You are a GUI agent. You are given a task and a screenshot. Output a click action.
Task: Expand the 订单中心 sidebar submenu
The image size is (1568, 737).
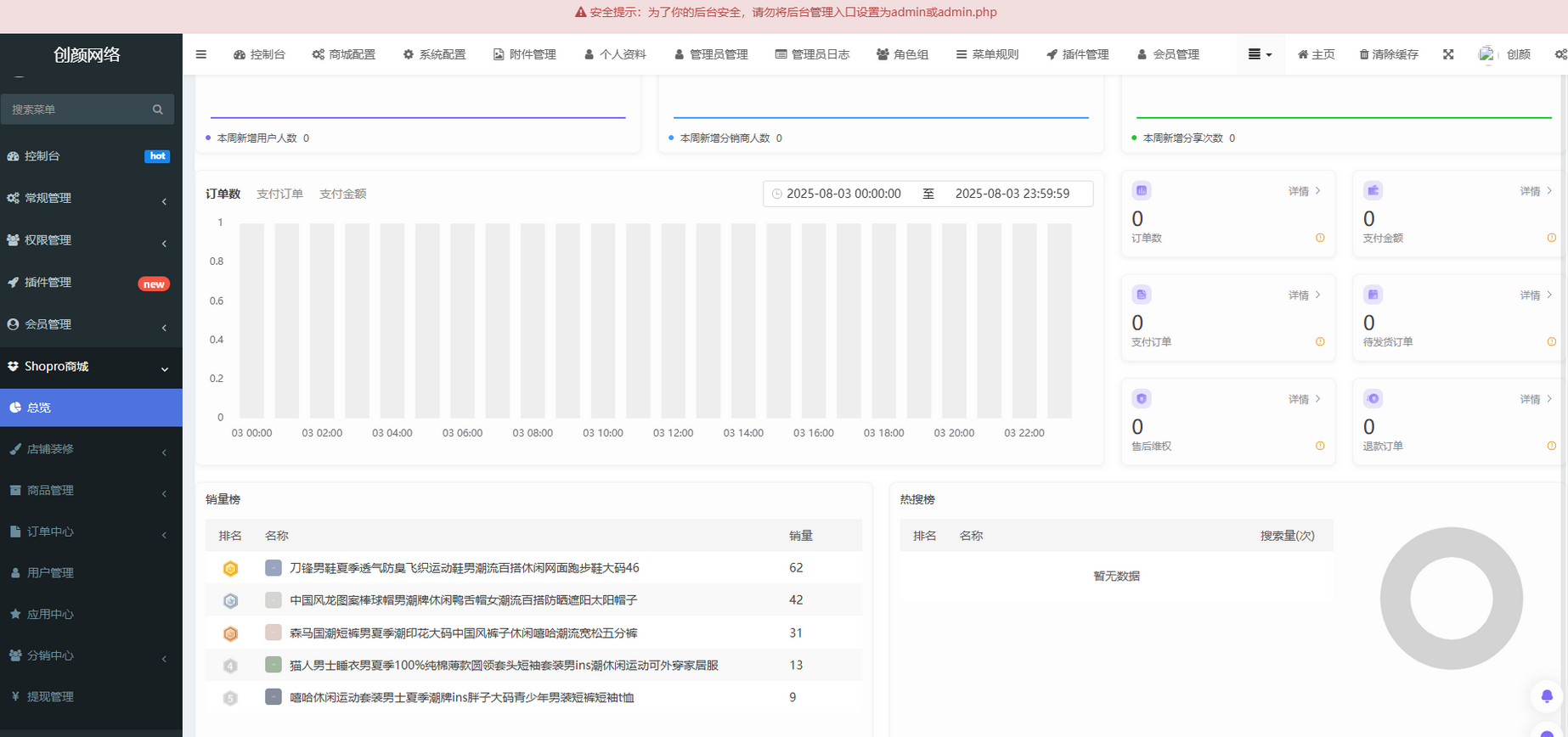coord(91,532)
